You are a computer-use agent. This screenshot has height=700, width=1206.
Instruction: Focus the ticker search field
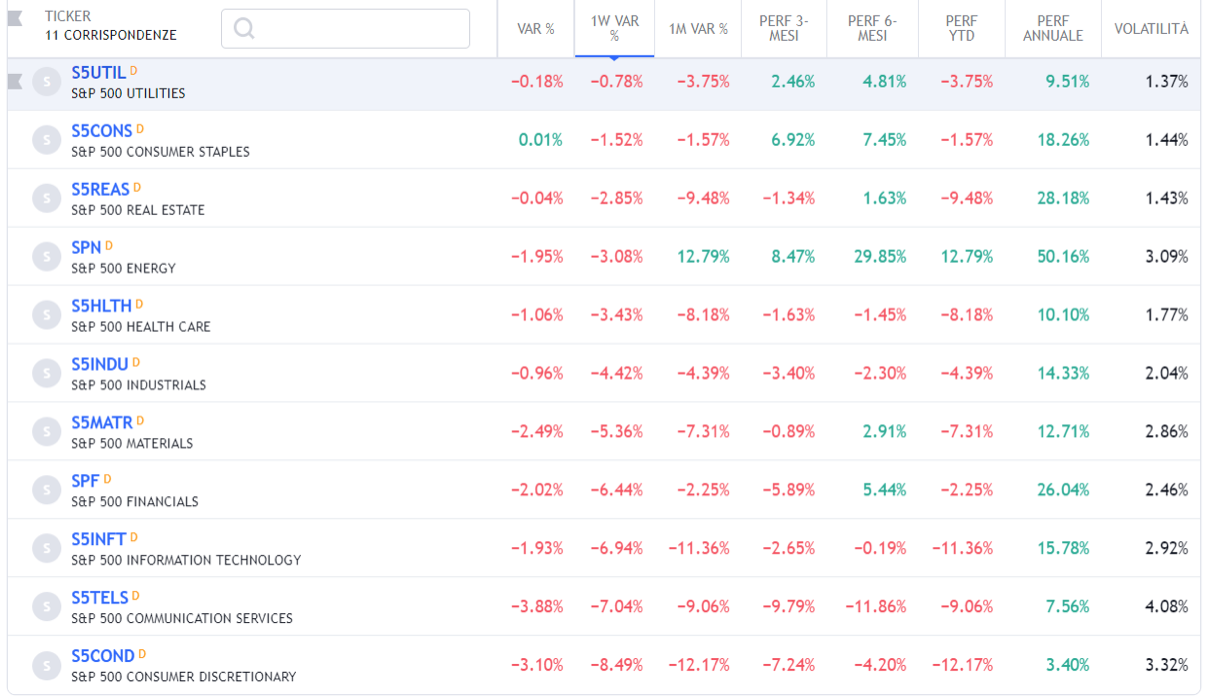(345, 29)
